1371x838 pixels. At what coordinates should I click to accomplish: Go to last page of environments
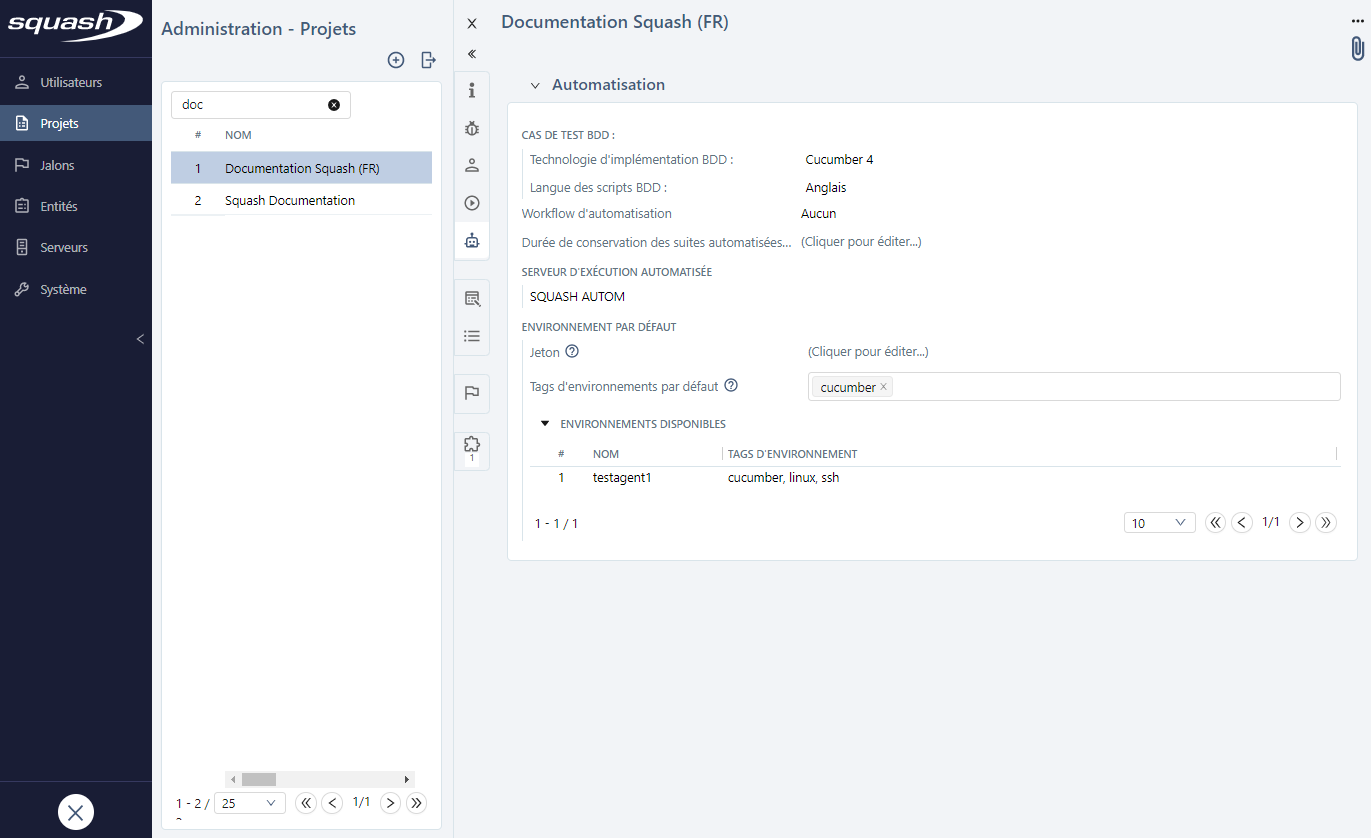click(1327, 522)
